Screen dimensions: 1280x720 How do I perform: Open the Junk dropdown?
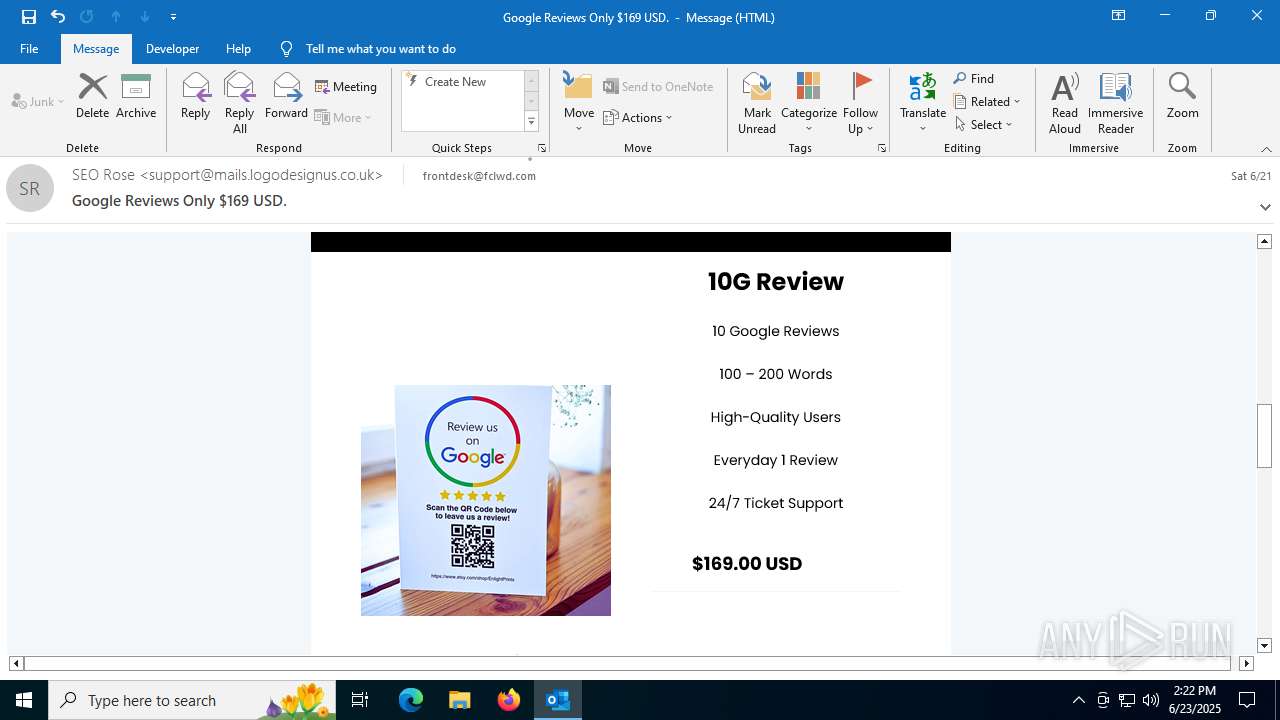pyautogui.click(x=38, y=101)
